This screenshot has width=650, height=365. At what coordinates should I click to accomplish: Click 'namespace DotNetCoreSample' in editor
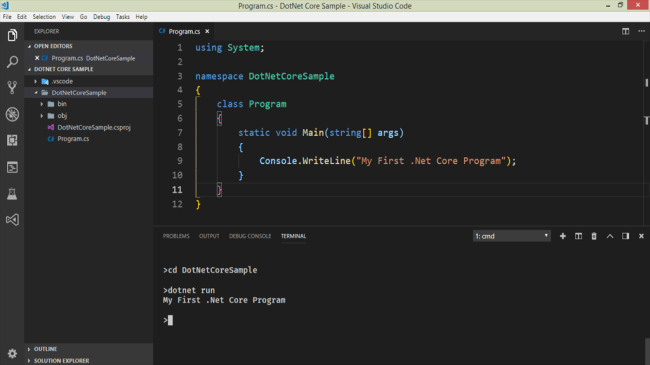pos(265,76)
